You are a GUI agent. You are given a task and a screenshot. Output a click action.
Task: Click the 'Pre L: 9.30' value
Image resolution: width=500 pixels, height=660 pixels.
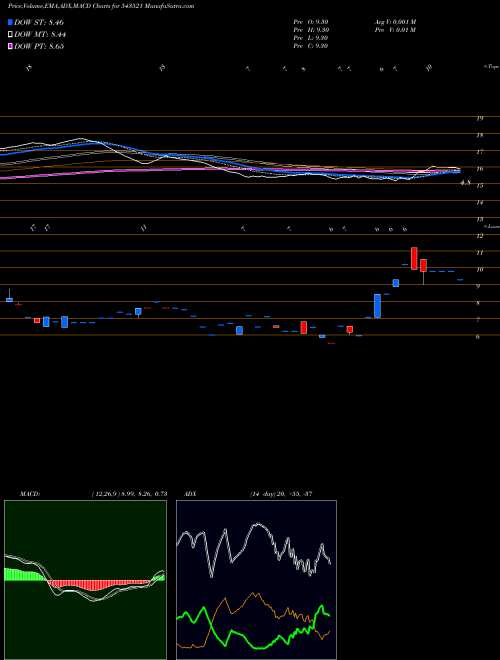click(311, 38)
